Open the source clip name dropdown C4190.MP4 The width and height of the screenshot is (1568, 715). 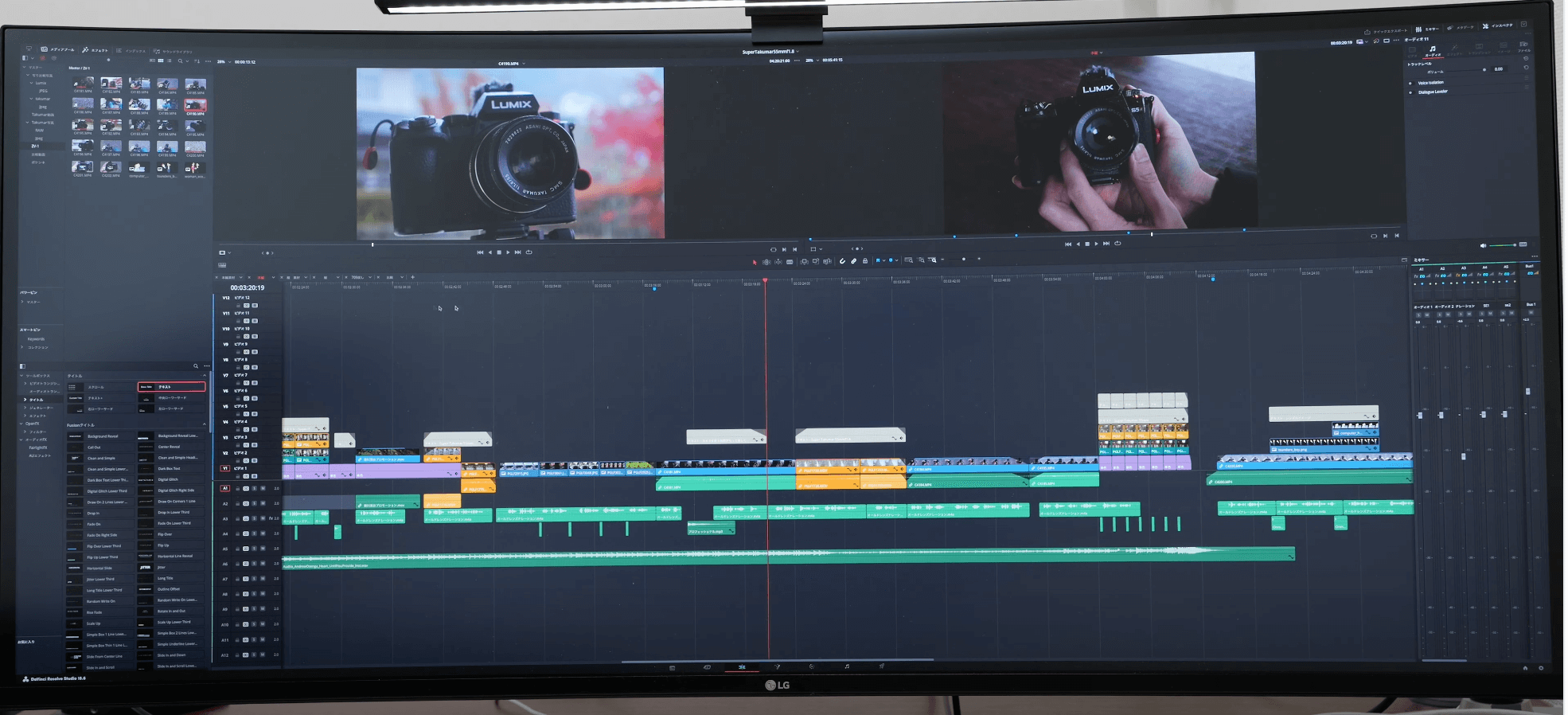click(511, 64)
